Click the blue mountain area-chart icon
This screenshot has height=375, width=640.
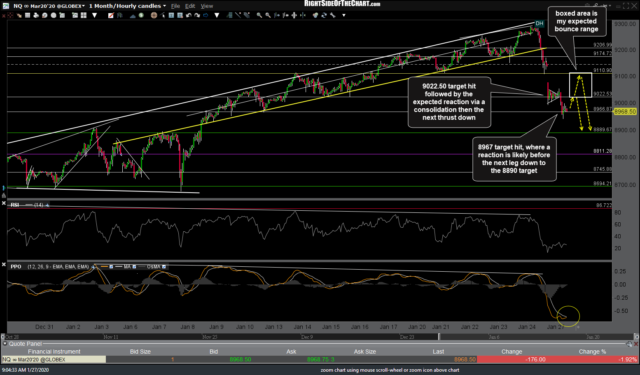point(133,16)
